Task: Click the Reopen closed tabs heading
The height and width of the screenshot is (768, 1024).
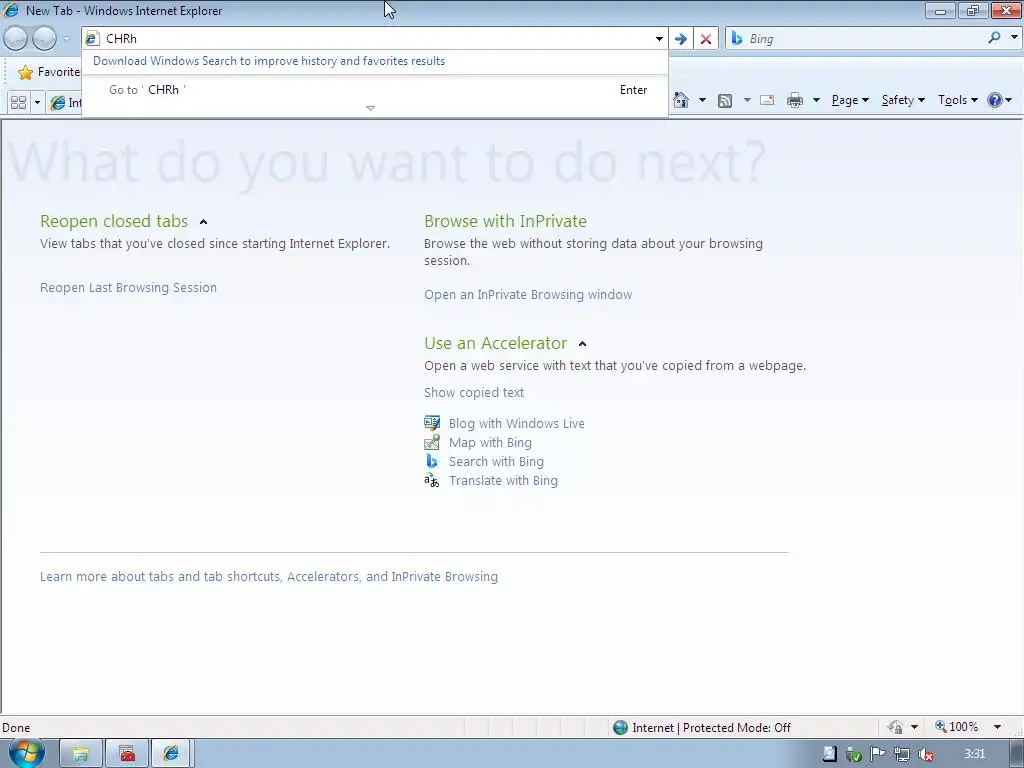Action: tap(114, 221)
